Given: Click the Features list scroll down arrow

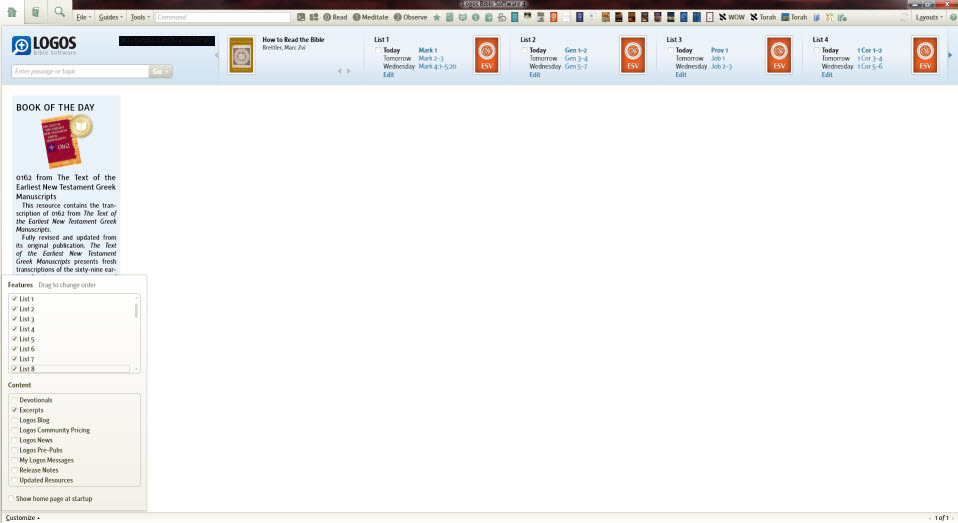Looking at the screenshot, I should [136, 369].
